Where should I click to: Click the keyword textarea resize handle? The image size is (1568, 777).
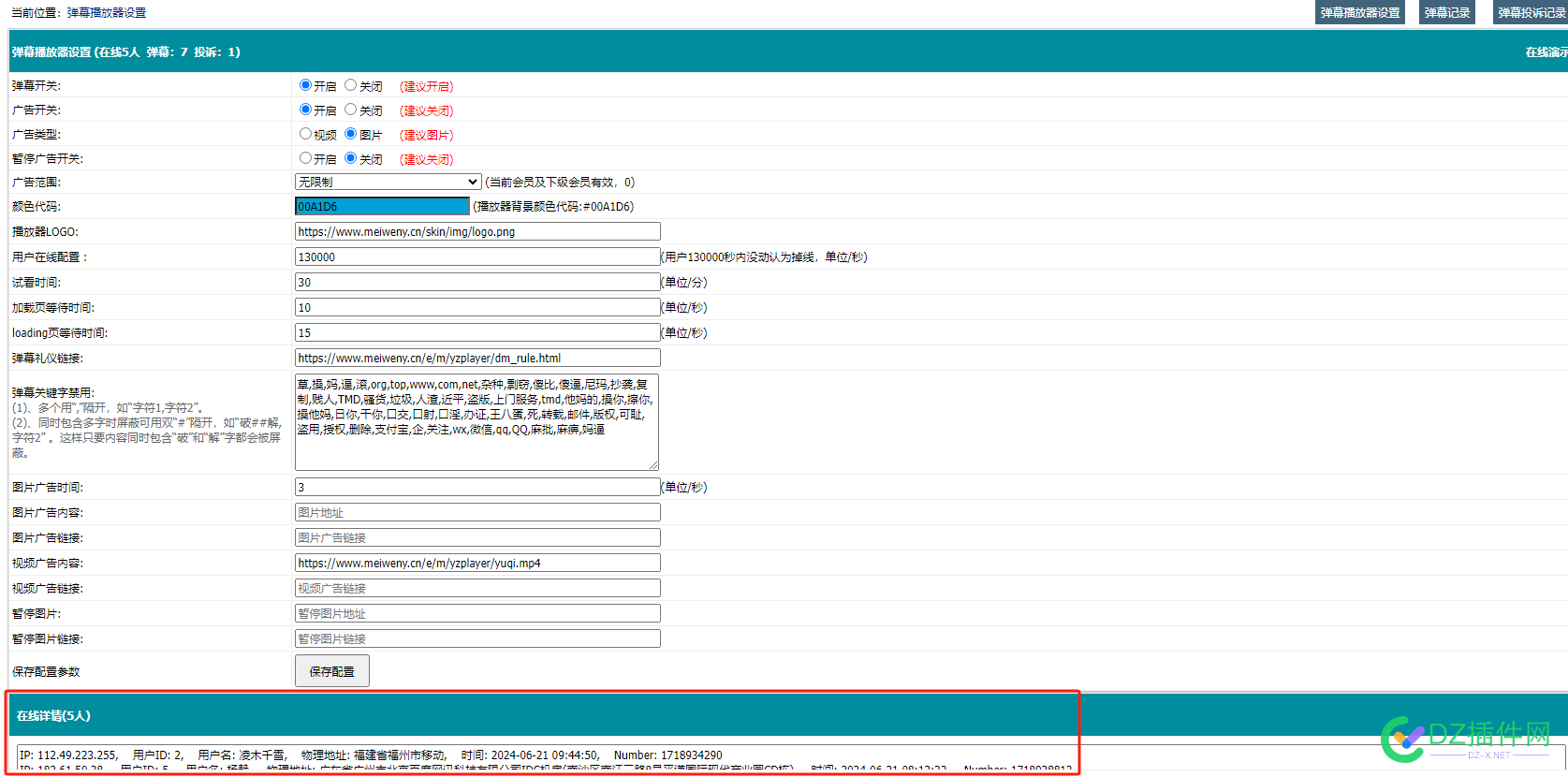(653, 465)
